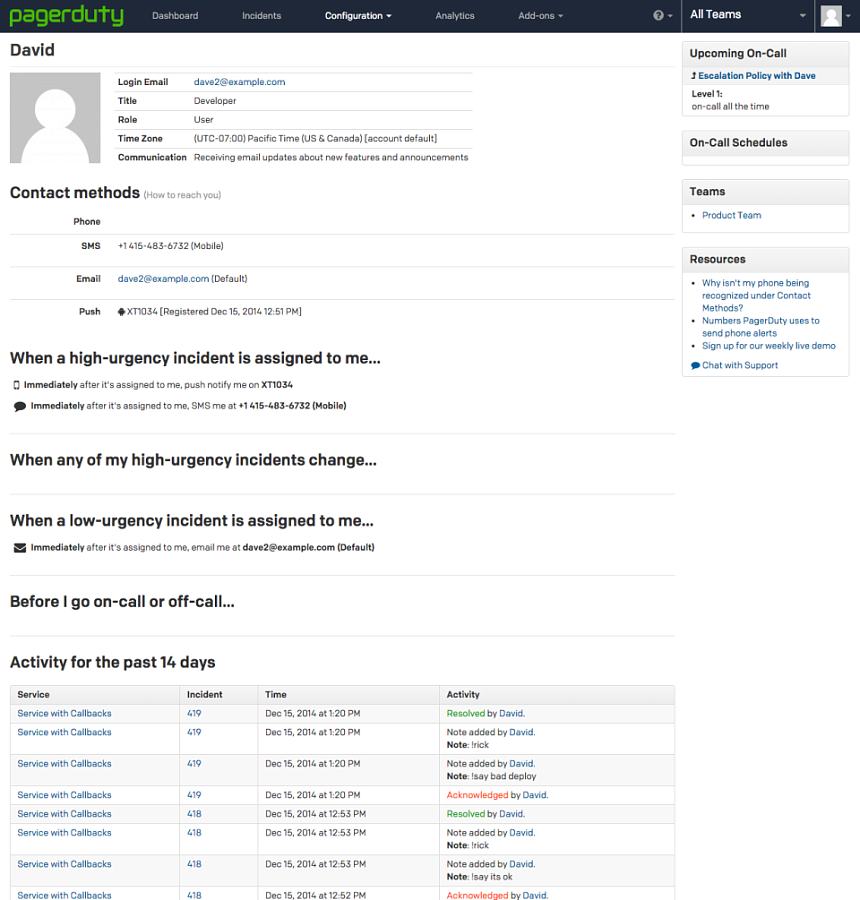Click the login email dave2@example.com link
The image size is (860, 900).
(239, 82)
